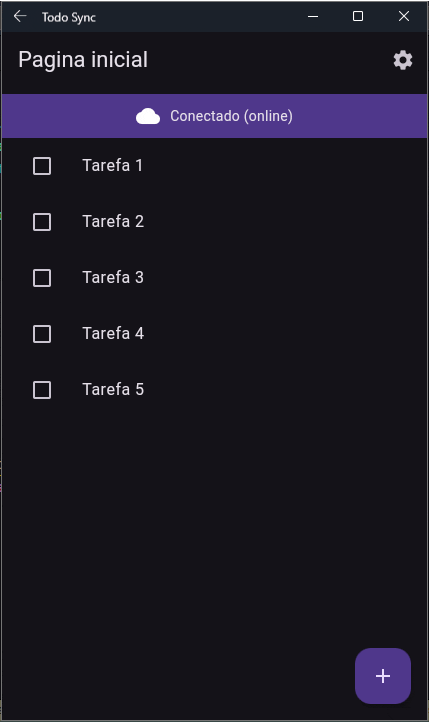Click the cloud connection status icon

(x=148, y=116)
